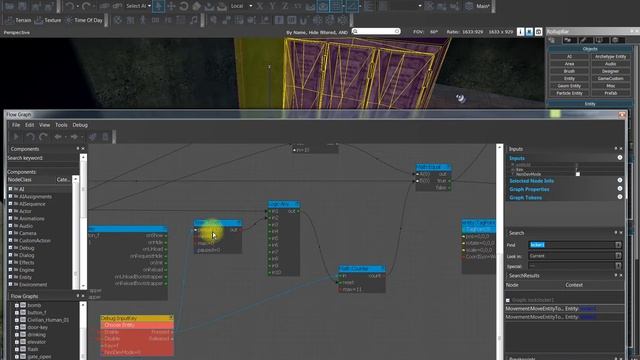Activate the Scale object tool
The width and height of the screenshot is (640, 360).
[196, 6]
